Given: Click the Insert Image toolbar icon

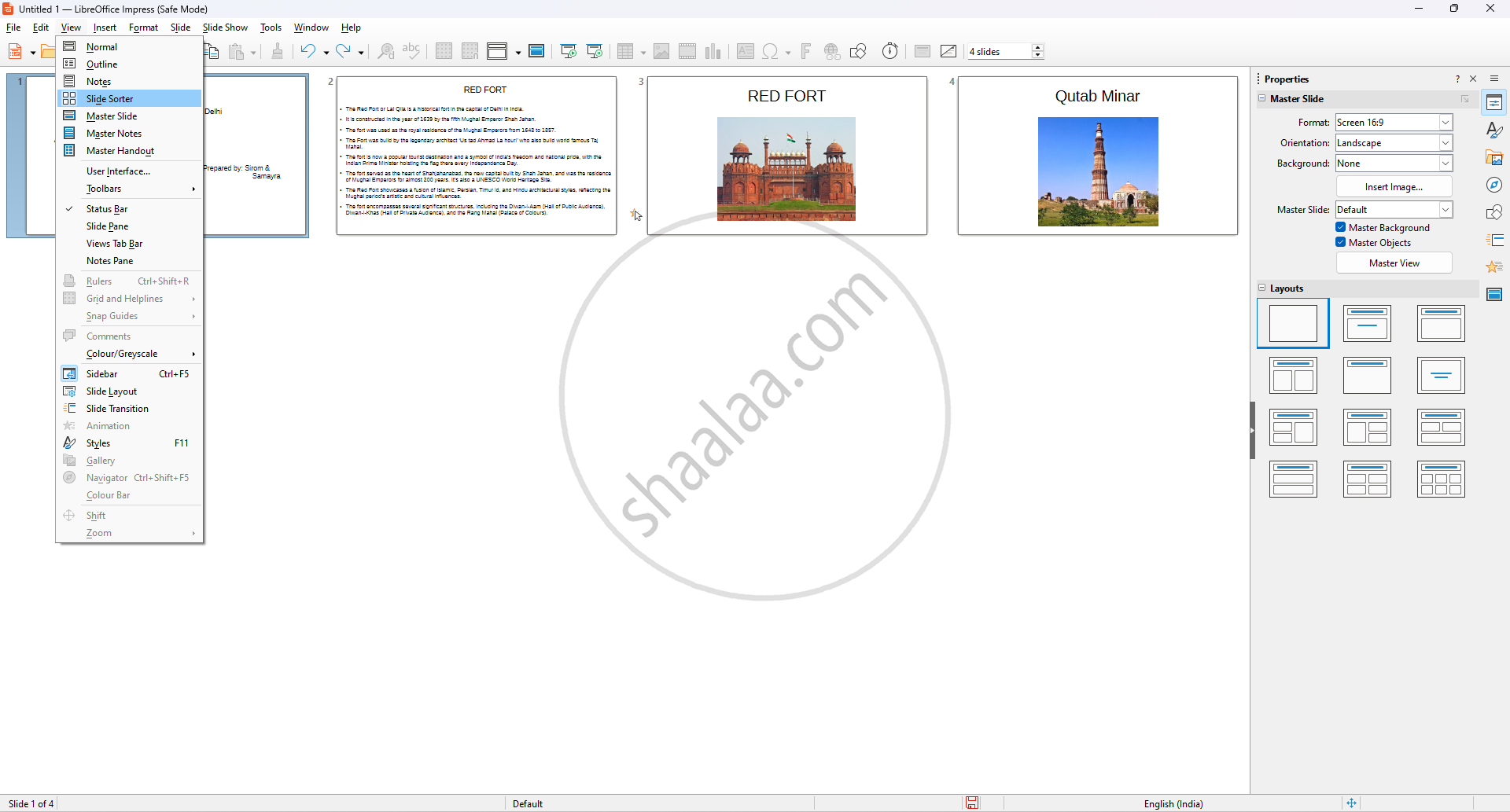Looking at the screenshot, I should point(661,52).
